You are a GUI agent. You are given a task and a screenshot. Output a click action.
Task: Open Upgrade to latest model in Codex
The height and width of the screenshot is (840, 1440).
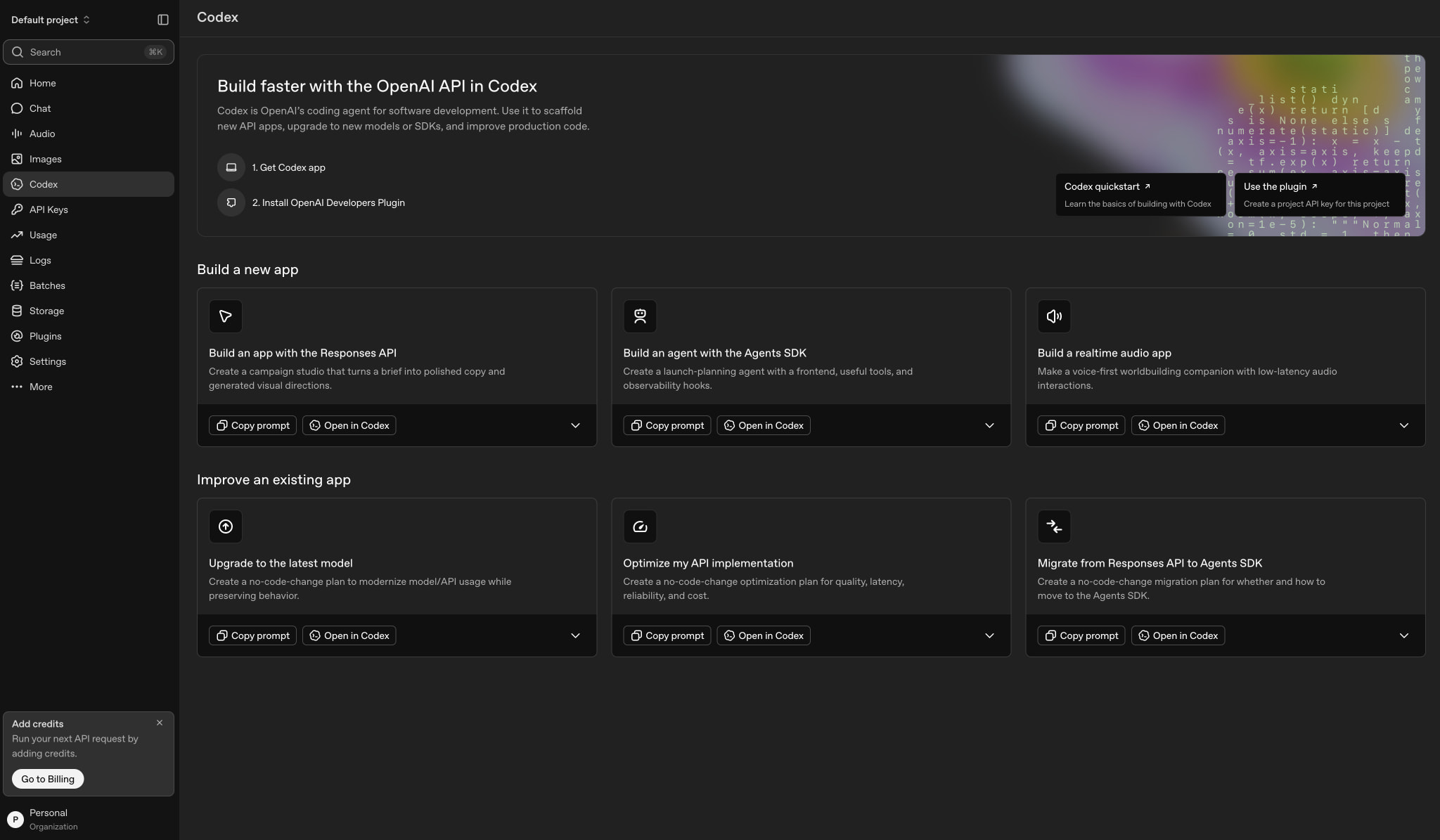coord(349,635)
